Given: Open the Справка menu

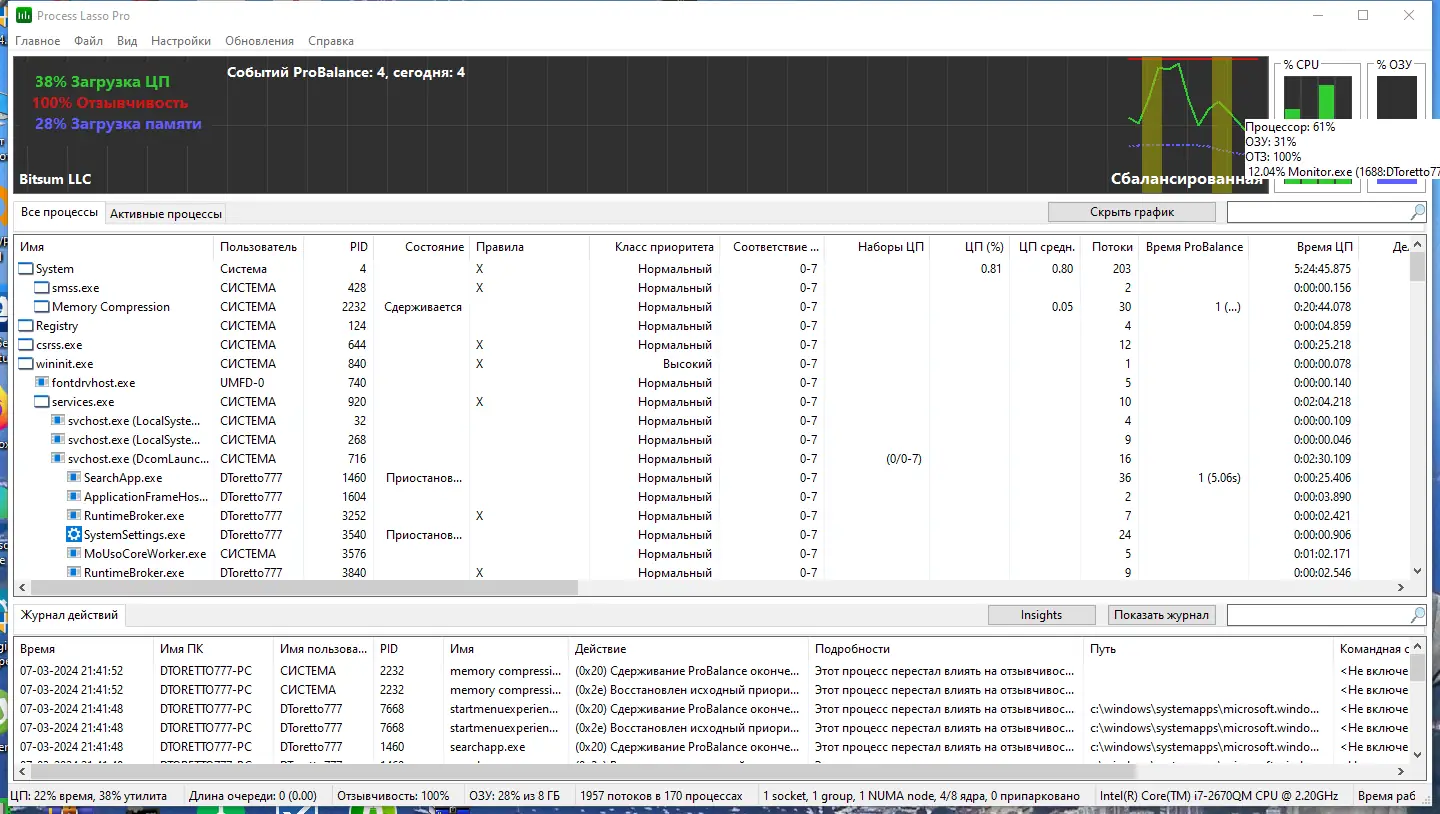Looking at the screenshot, I should click(x=331, y=41).
